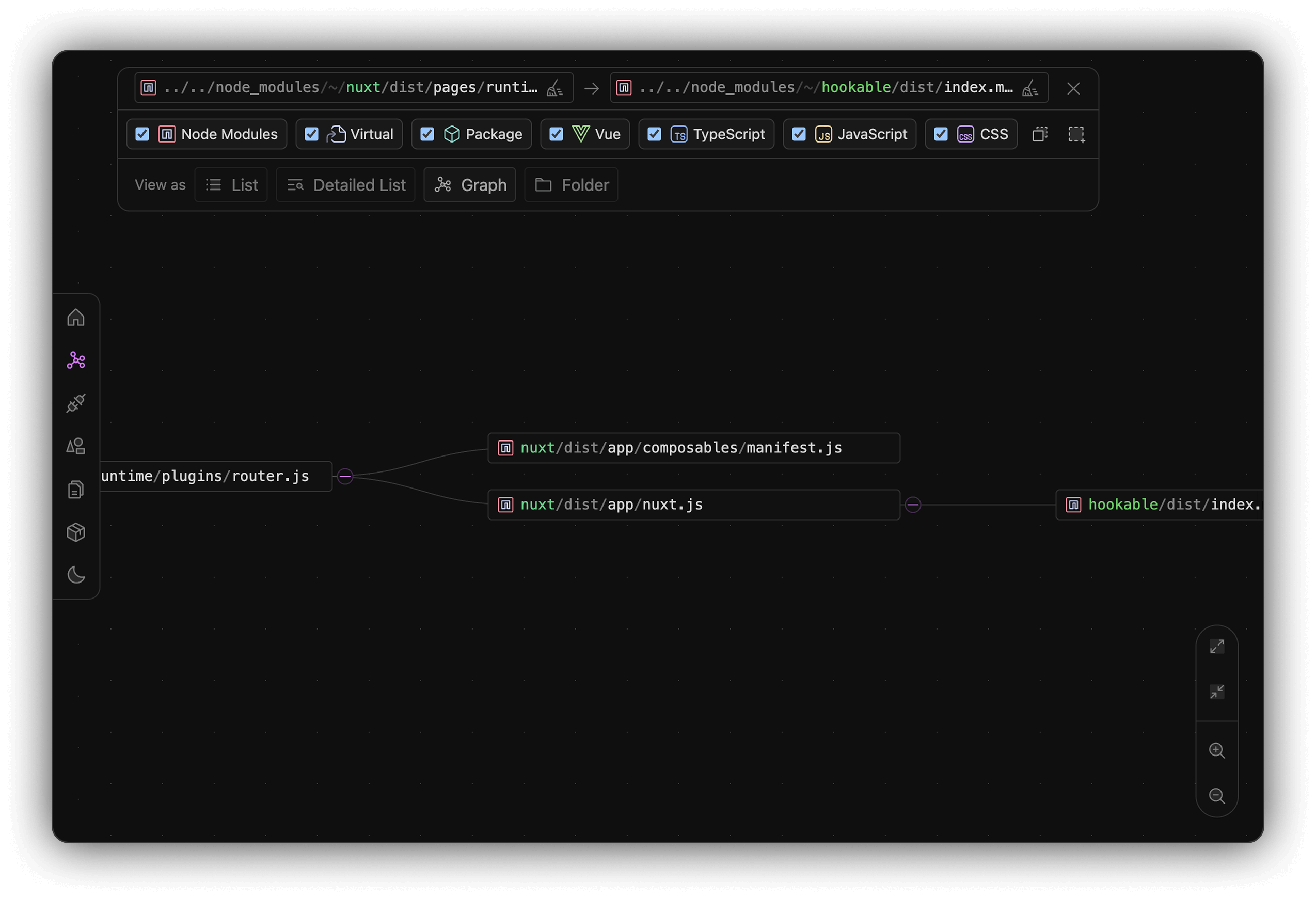Viewport: 1316px width, 897px height.
Task: Expand the graph to fullscreen
Action: point(1216,646)
